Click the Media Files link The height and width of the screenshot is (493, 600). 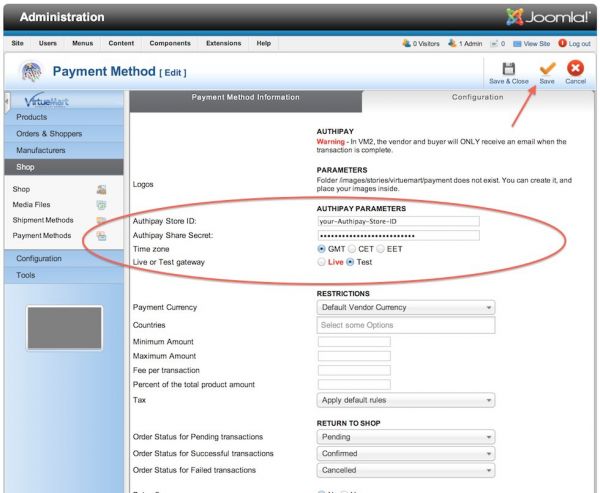(31, 205)
